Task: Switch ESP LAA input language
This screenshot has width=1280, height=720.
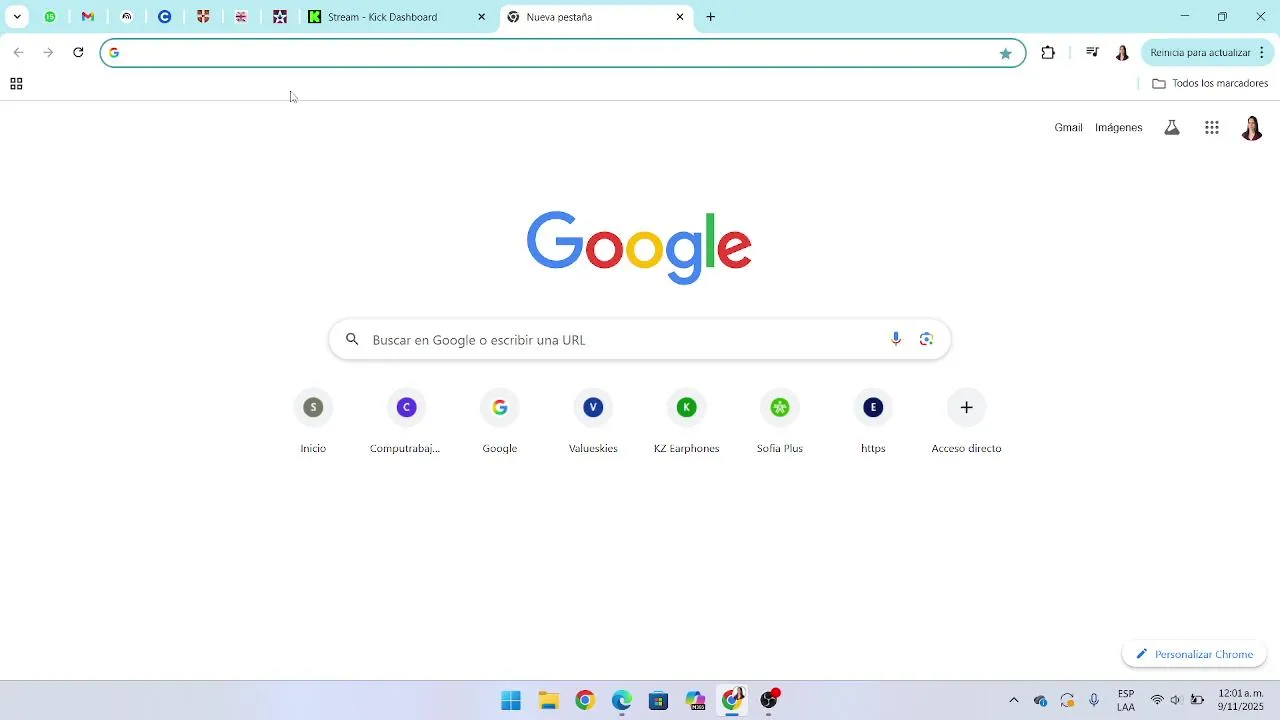Action: [x=1126, y=700]
